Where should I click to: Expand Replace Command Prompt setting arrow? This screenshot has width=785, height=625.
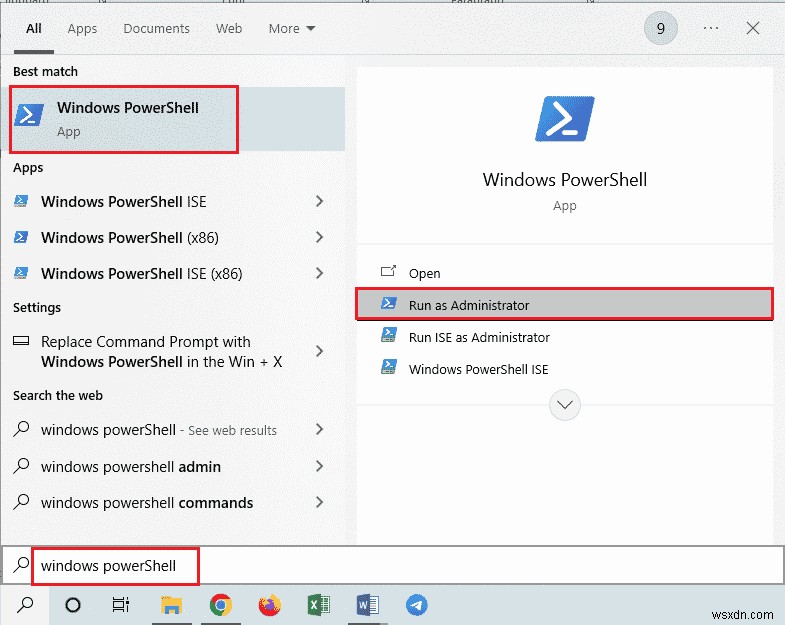[x=319, y=351]
